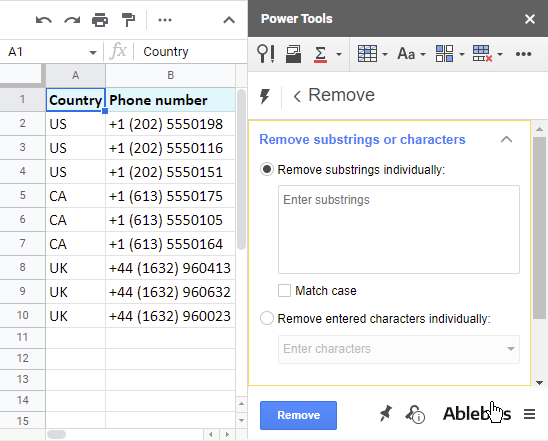Click the sheet horizontal scroll right arrow

(227, 435)
